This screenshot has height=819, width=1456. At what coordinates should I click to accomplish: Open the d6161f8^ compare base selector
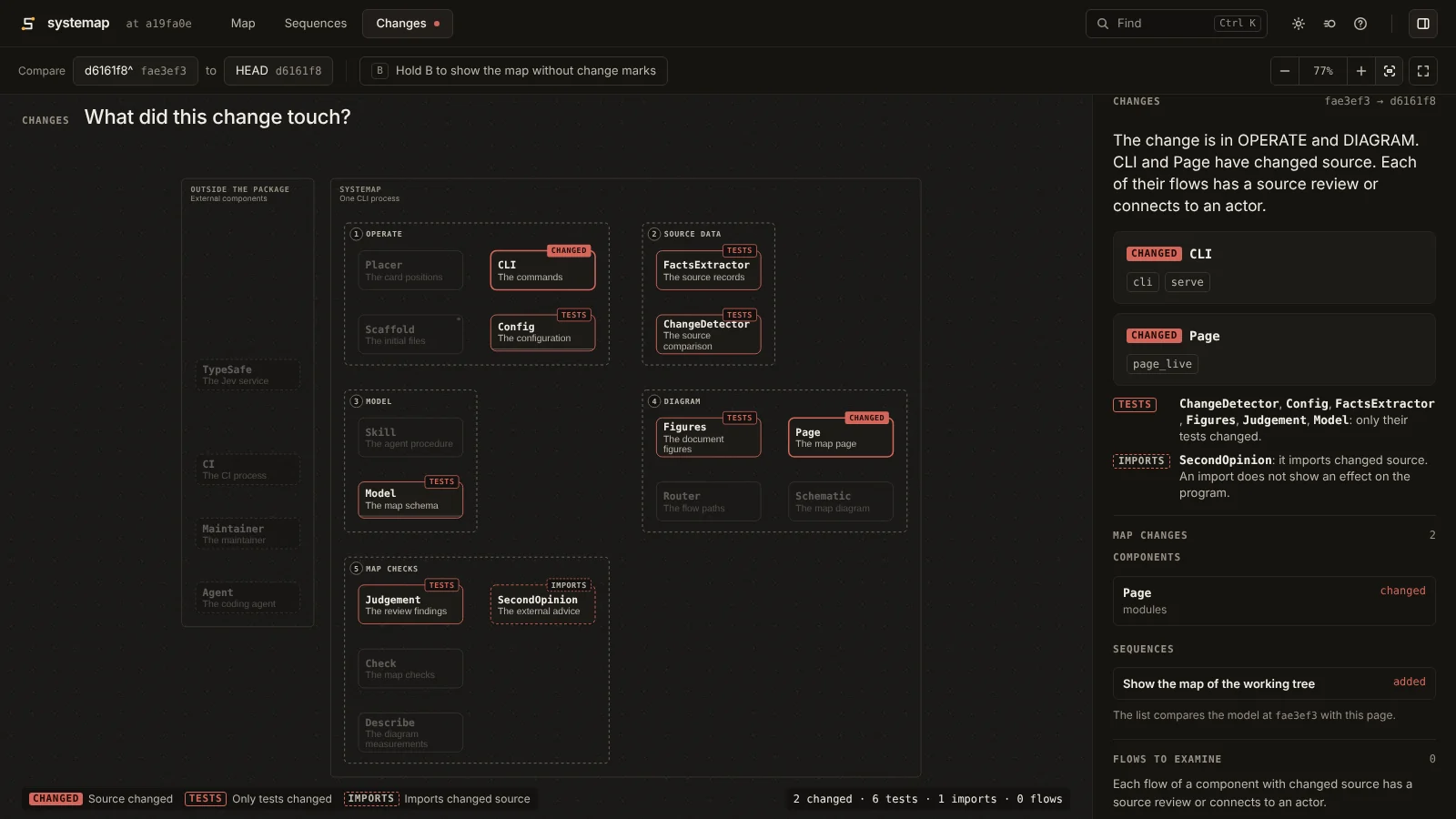point(136,71)
